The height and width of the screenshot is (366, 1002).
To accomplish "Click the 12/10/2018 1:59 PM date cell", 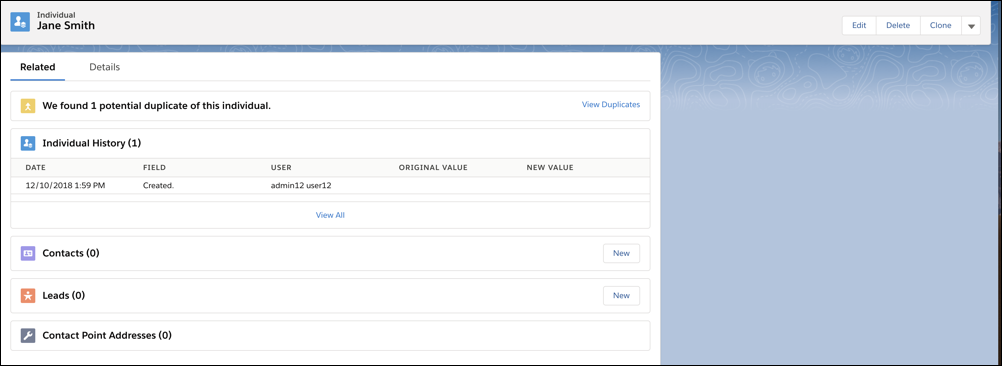I will 65,185.
